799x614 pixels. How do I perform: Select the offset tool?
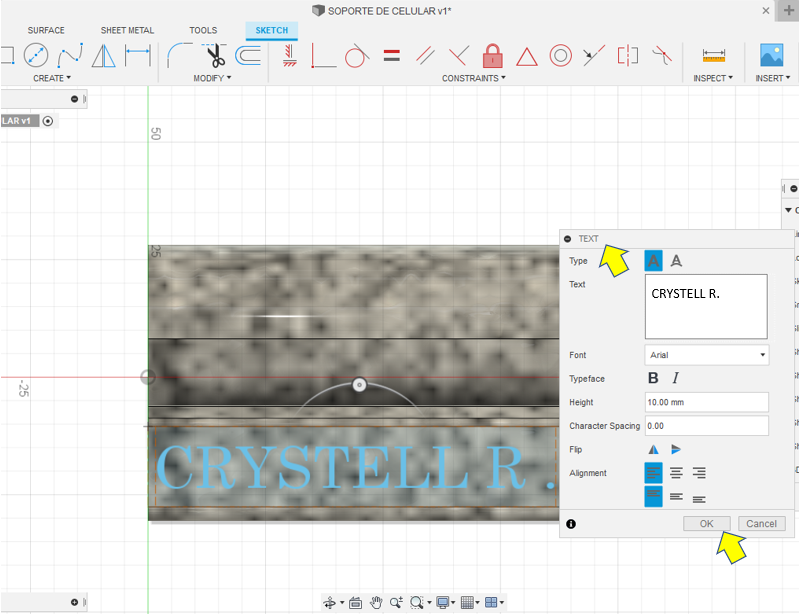[x=248, y=56]
